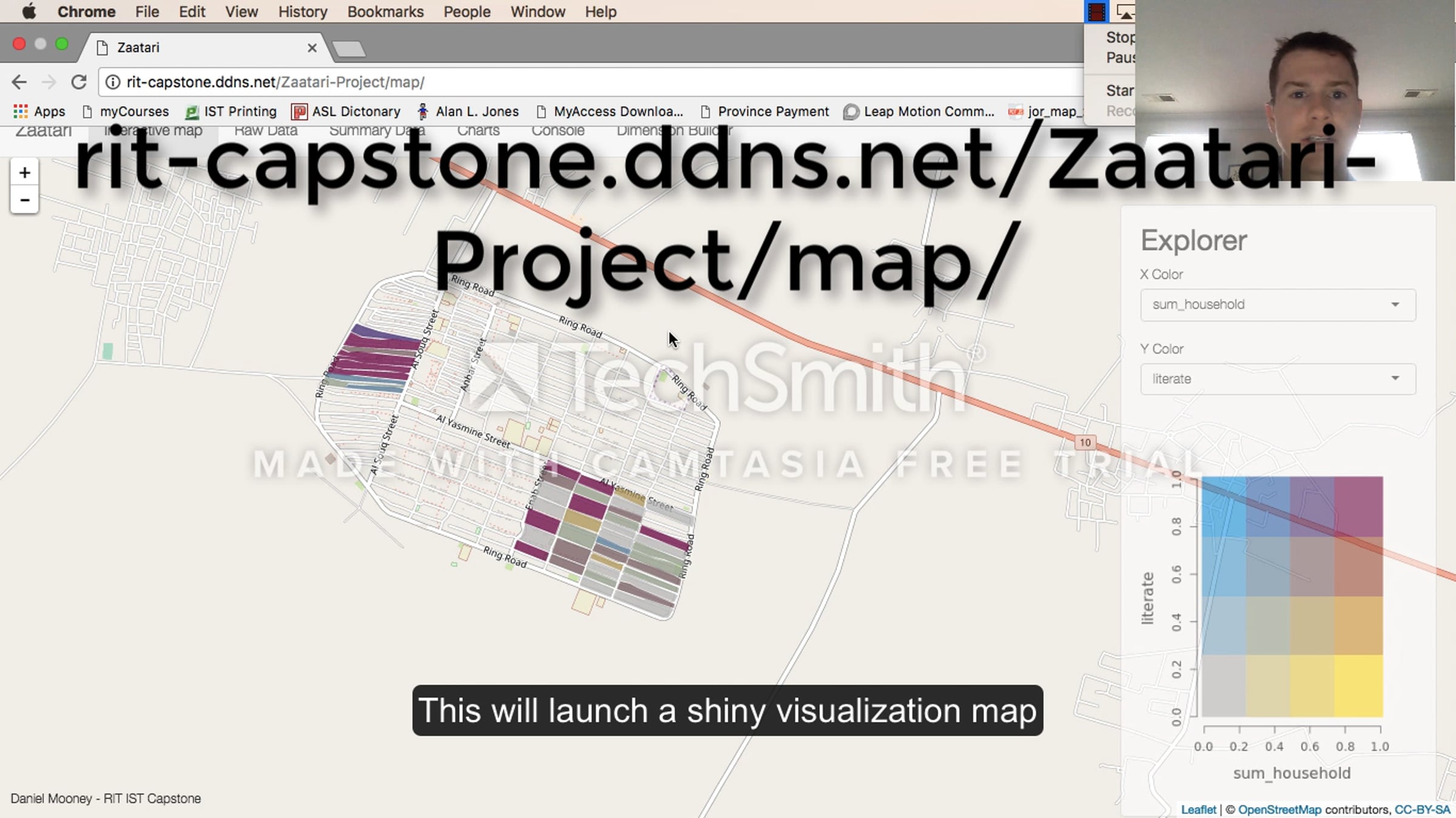Pick the yellow bottom-right legend square
Screen dimensions: 1456x818
click(1358, 686)
